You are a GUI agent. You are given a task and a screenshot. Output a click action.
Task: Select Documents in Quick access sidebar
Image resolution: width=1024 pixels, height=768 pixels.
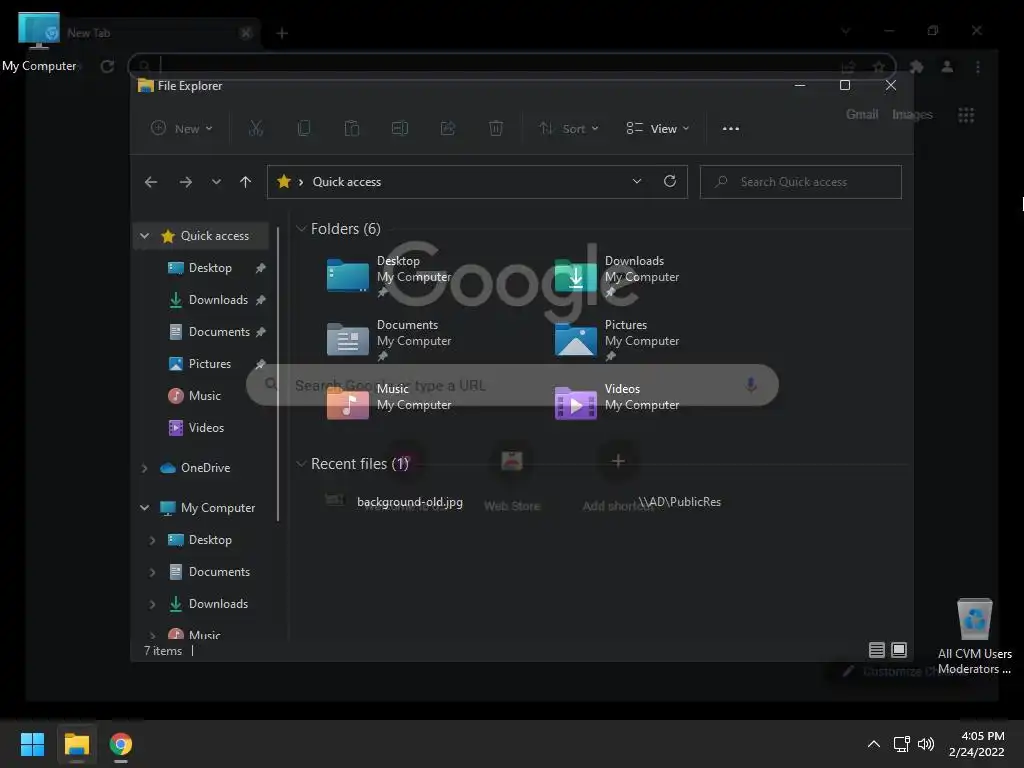click(219, 332)
